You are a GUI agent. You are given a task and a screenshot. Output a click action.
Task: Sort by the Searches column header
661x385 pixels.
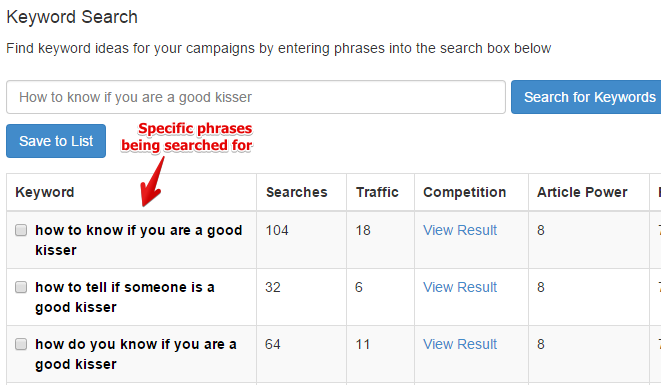[297, 192]
